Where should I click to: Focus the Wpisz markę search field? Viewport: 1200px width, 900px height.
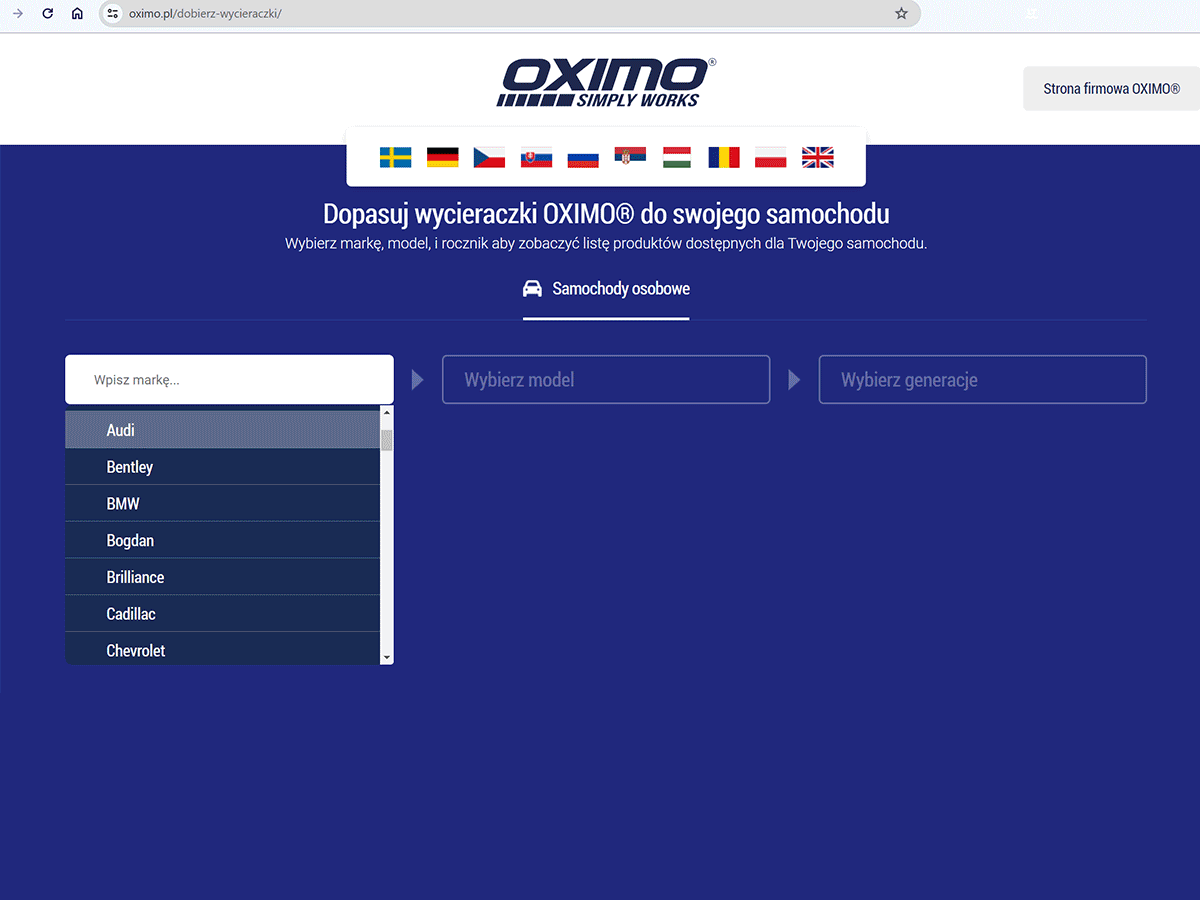click(229, 380)
